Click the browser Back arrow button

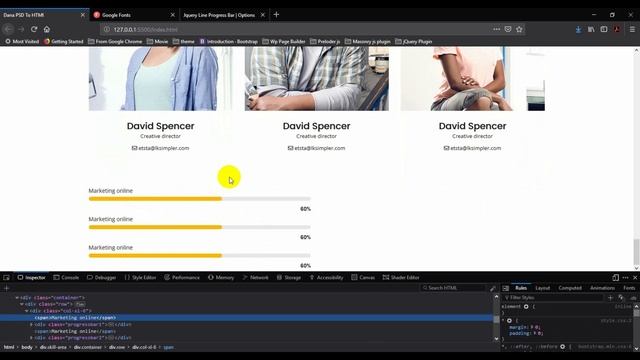point(8,29)
